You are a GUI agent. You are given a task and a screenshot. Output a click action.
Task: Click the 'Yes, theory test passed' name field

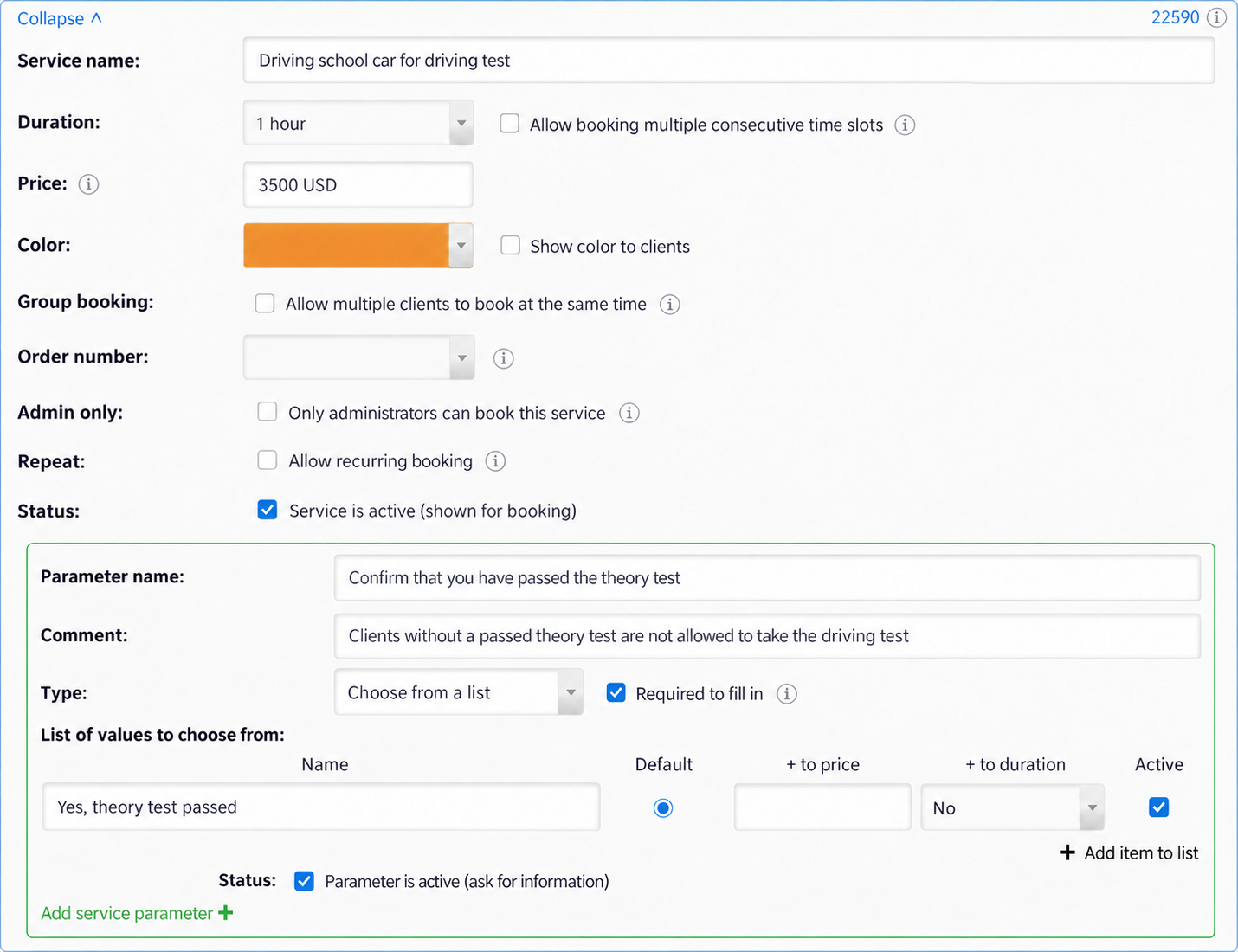[x=321, y=807]
